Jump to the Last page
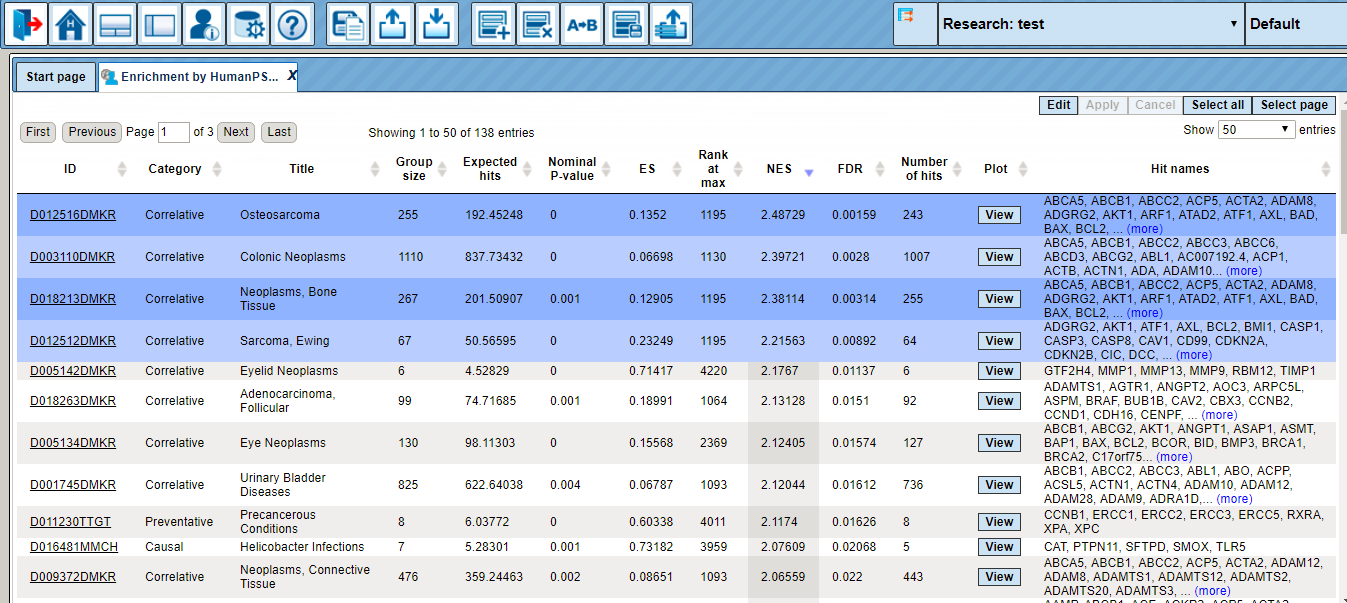This screenshot has height=603, width=1347. point(280,132)
